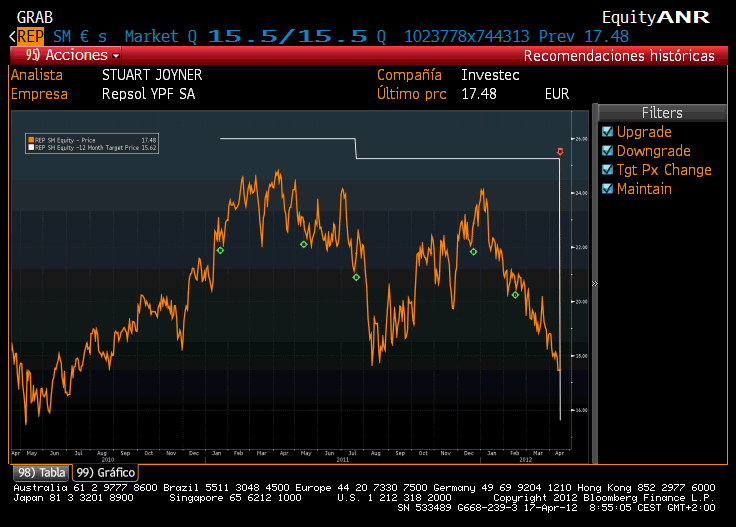This screenshot has height=527, width=736.
Task: Click the GRAB label at top
Action: click(x=35, y=17)
